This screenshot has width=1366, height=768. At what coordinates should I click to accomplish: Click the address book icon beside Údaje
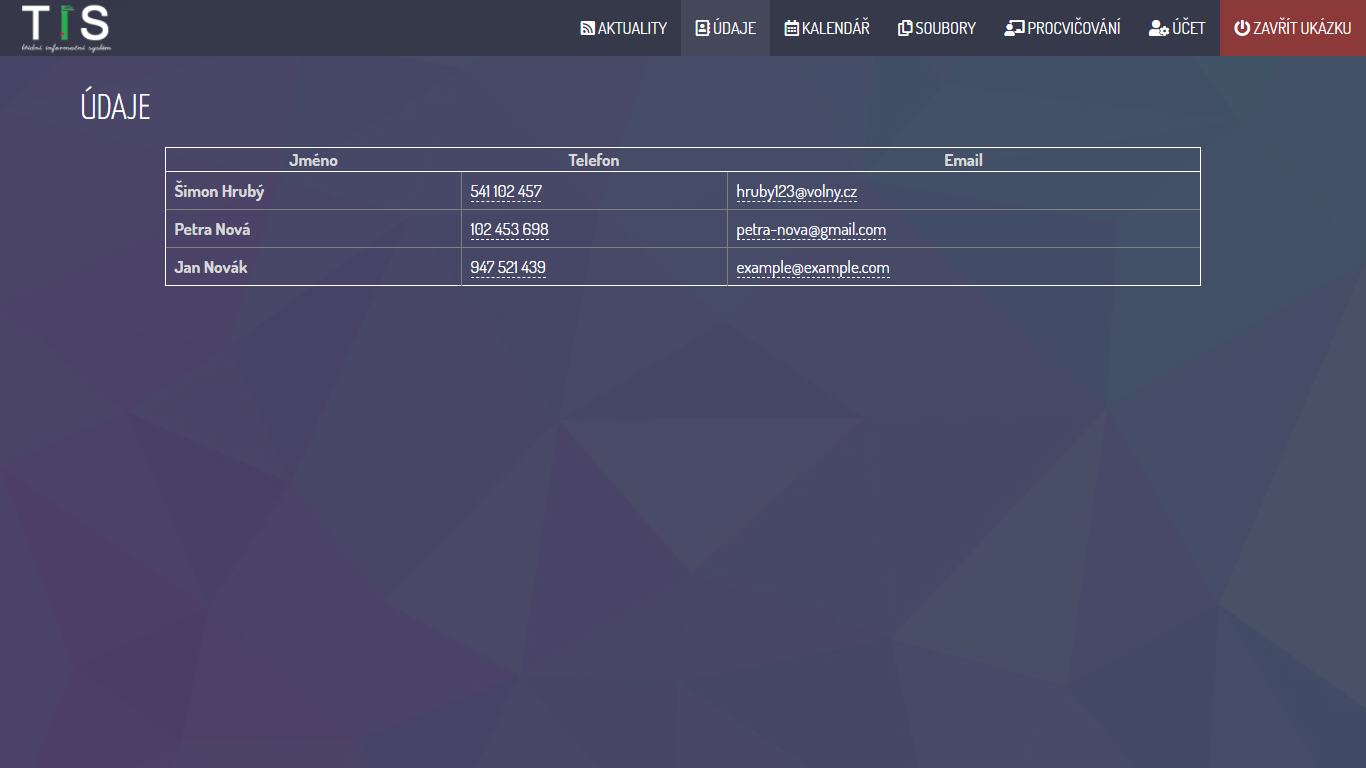click(x=702, y=28)
